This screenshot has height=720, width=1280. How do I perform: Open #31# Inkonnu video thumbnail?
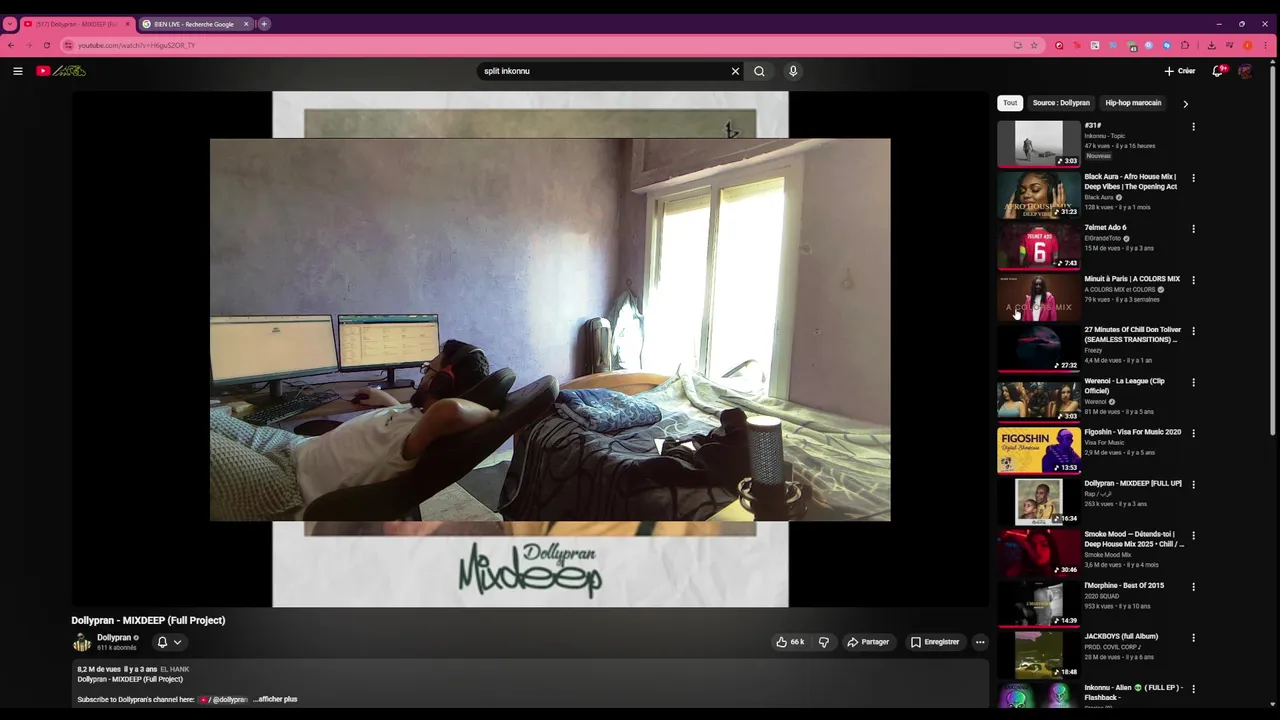click(x=1039, y=144)
